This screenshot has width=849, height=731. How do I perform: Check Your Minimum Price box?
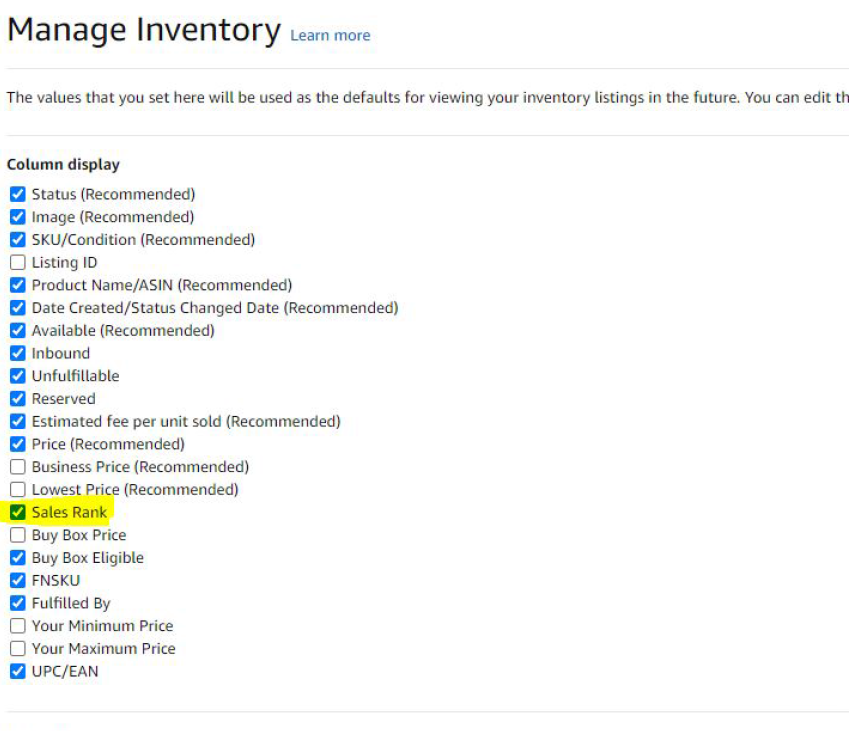tap(17, 626)
